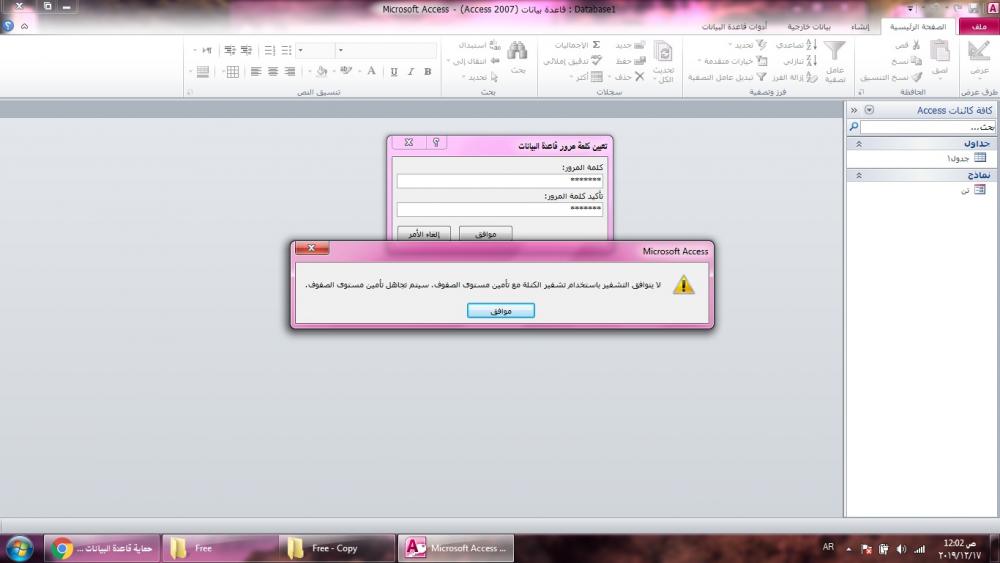Image resolution: width=1000 pixels, height=563 pixels.
Task: Click the password (كلمة المرور) field
Action: [499, 181]
